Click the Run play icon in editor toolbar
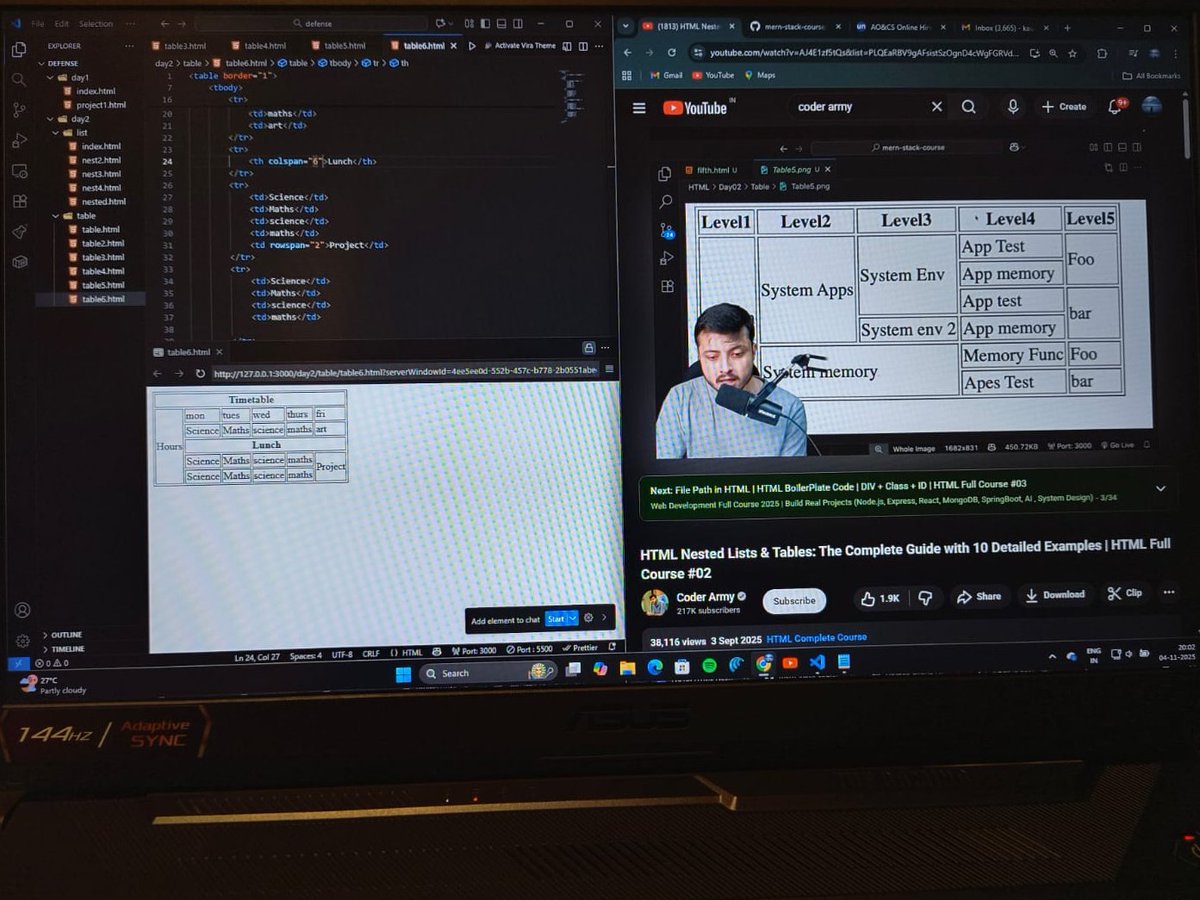 tap(471, 45)
